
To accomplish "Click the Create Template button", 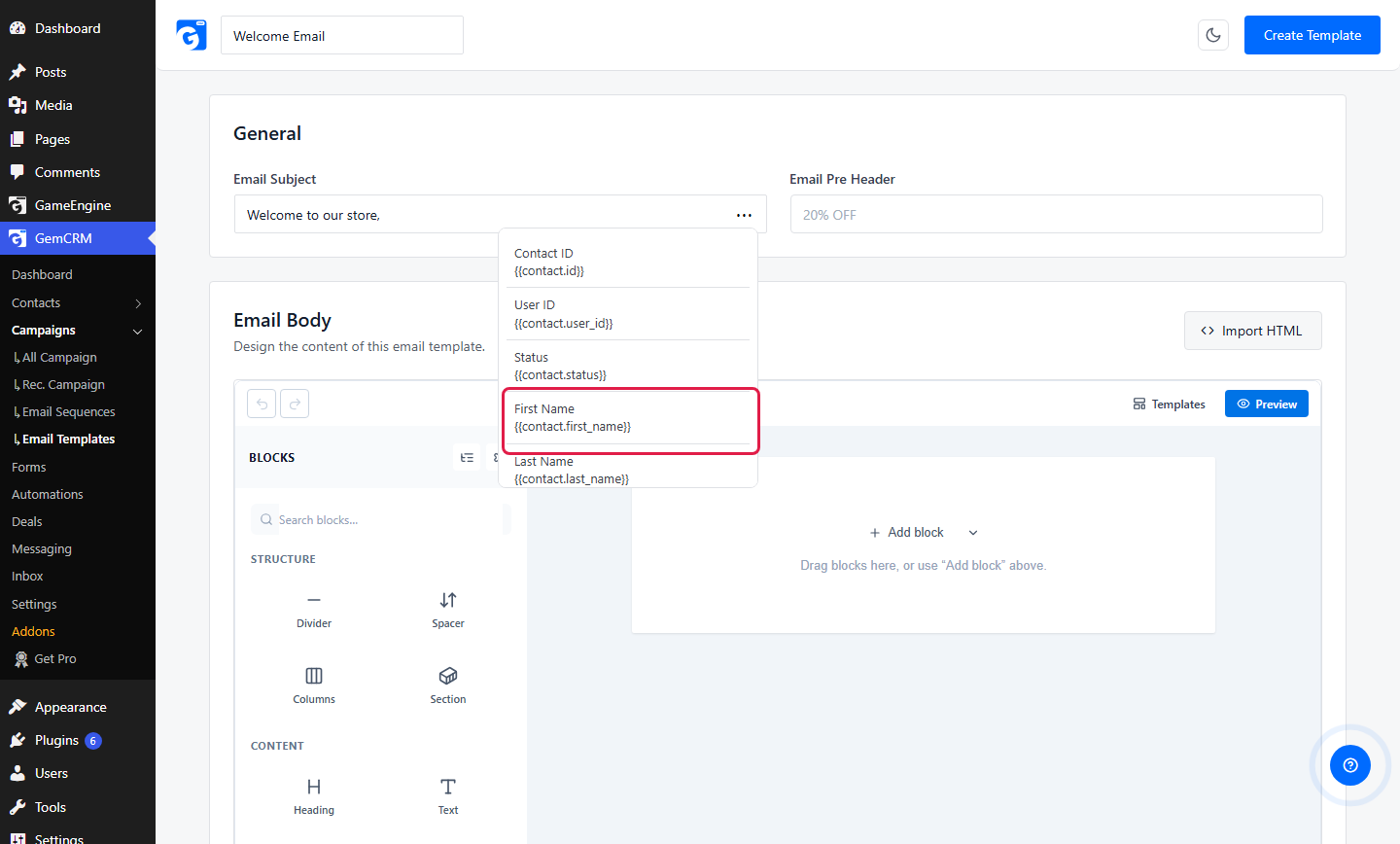I will pos(1312,35).
